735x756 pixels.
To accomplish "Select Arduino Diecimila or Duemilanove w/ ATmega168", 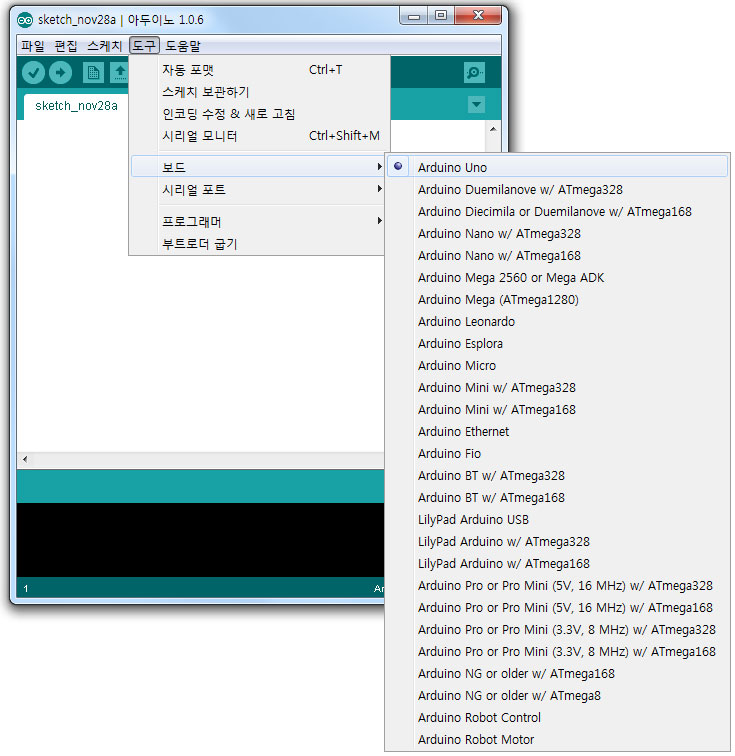I will tap(557, 211).
